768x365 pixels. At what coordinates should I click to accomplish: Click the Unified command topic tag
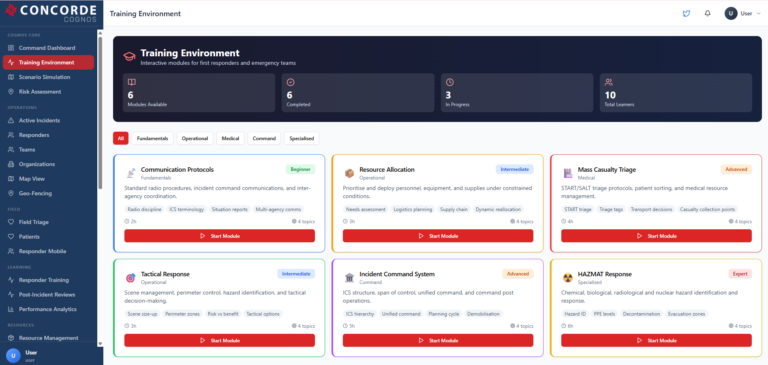401,314
